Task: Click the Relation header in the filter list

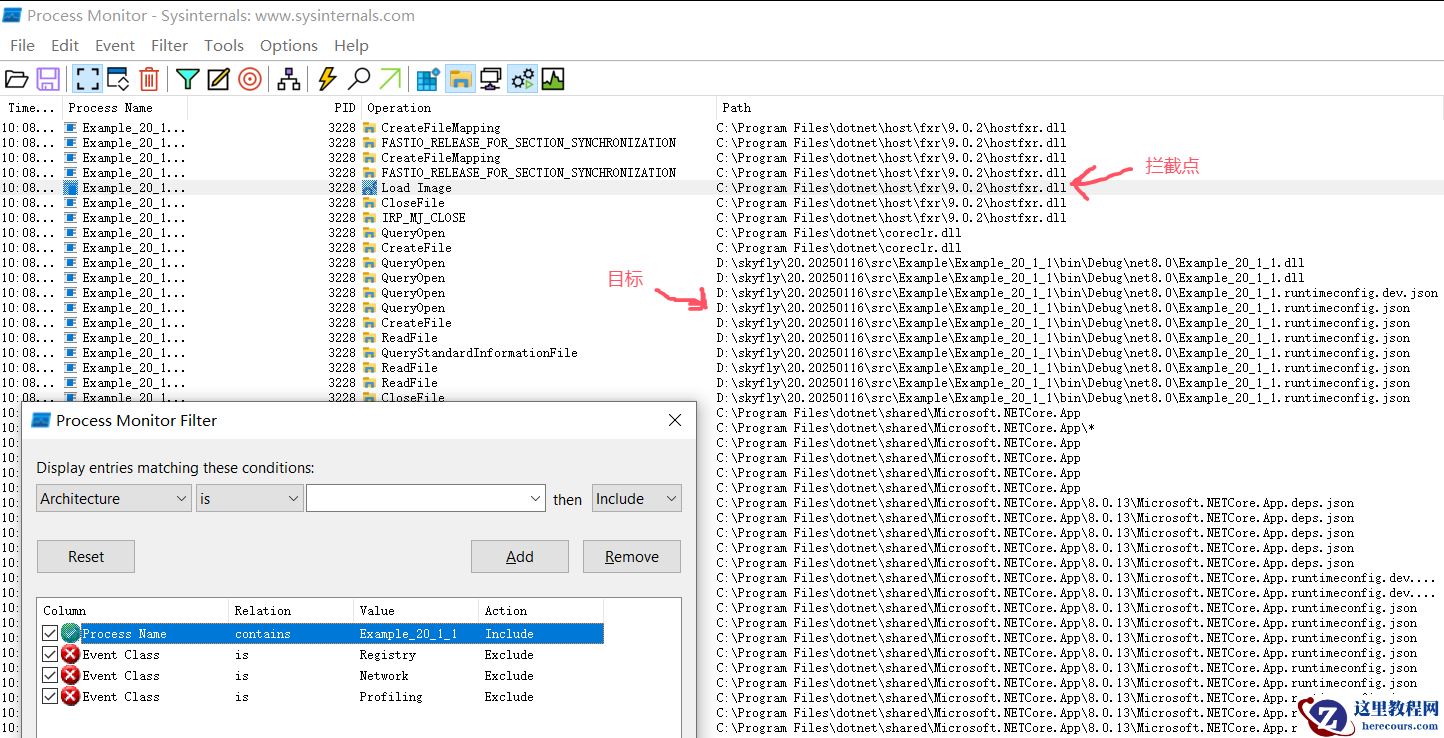Action: [291, 610]
